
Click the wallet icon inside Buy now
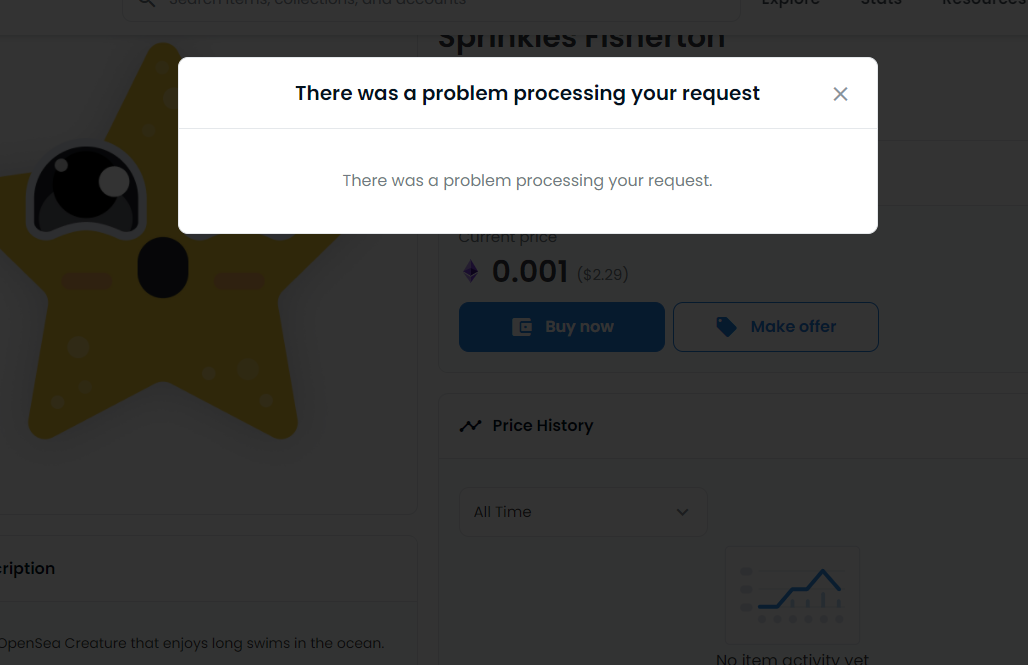pos(521,326)
